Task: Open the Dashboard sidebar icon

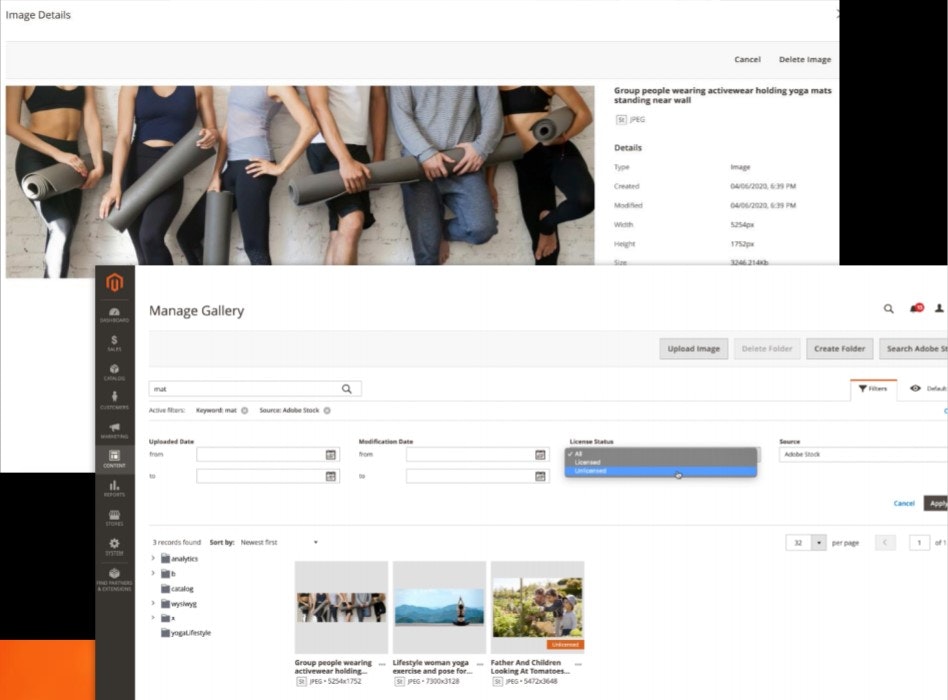Action: [114, 314]
